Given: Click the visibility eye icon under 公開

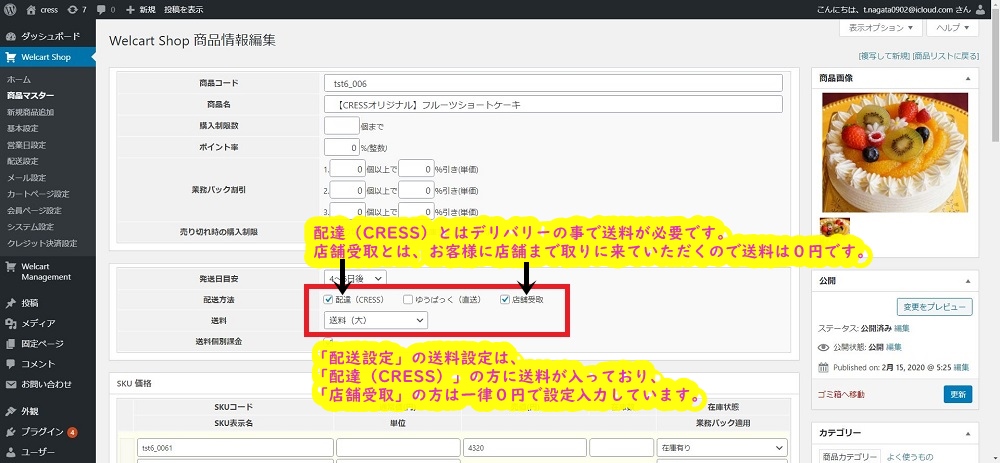Looking at the screenshot, I should click(x=823, y=348).
